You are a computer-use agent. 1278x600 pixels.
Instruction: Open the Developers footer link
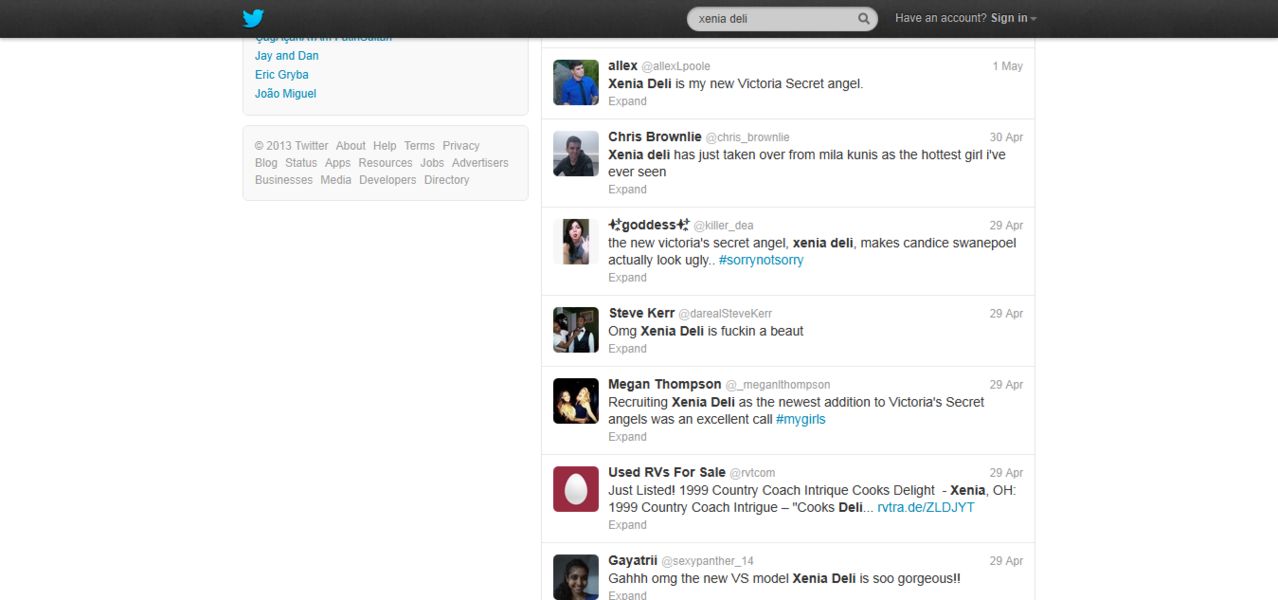tap(388, 180)
